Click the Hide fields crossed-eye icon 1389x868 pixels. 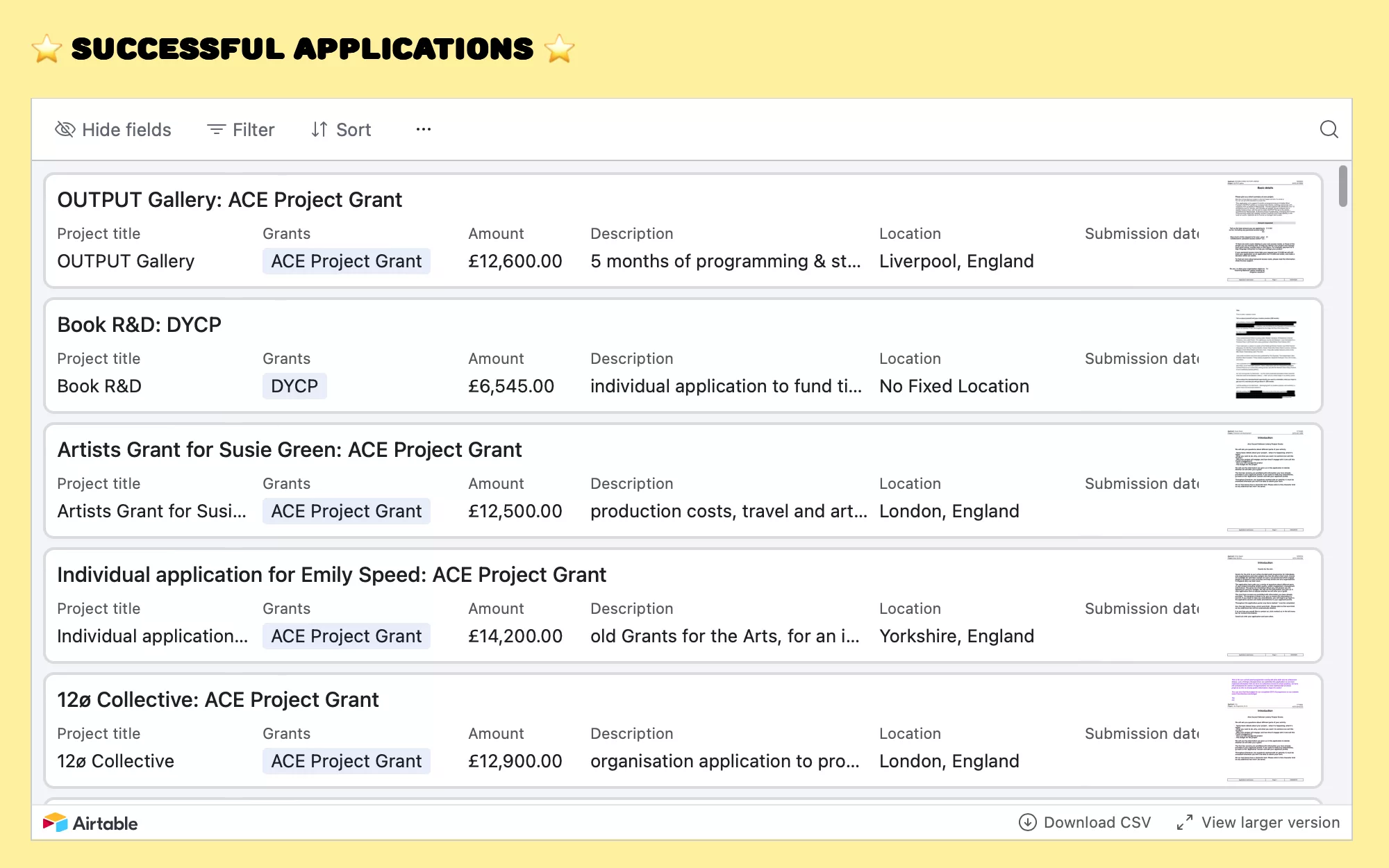[65, 129]
